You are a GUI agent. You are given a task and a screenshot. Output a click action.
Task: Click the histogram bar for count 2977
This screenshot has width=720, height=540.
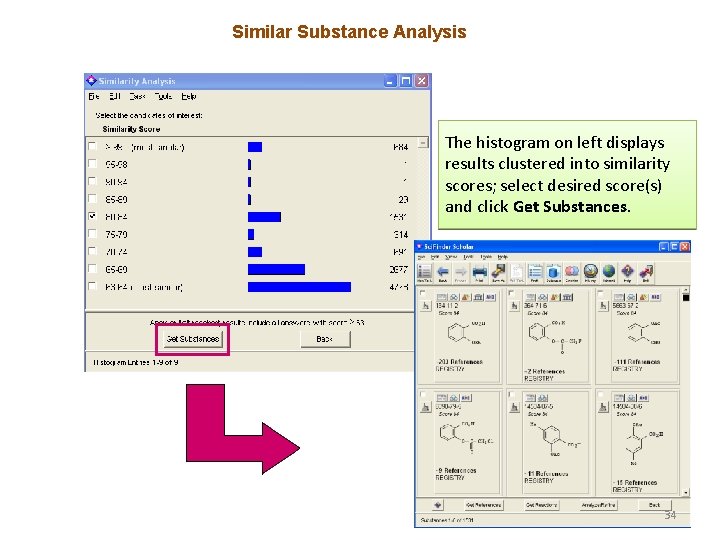276,269
